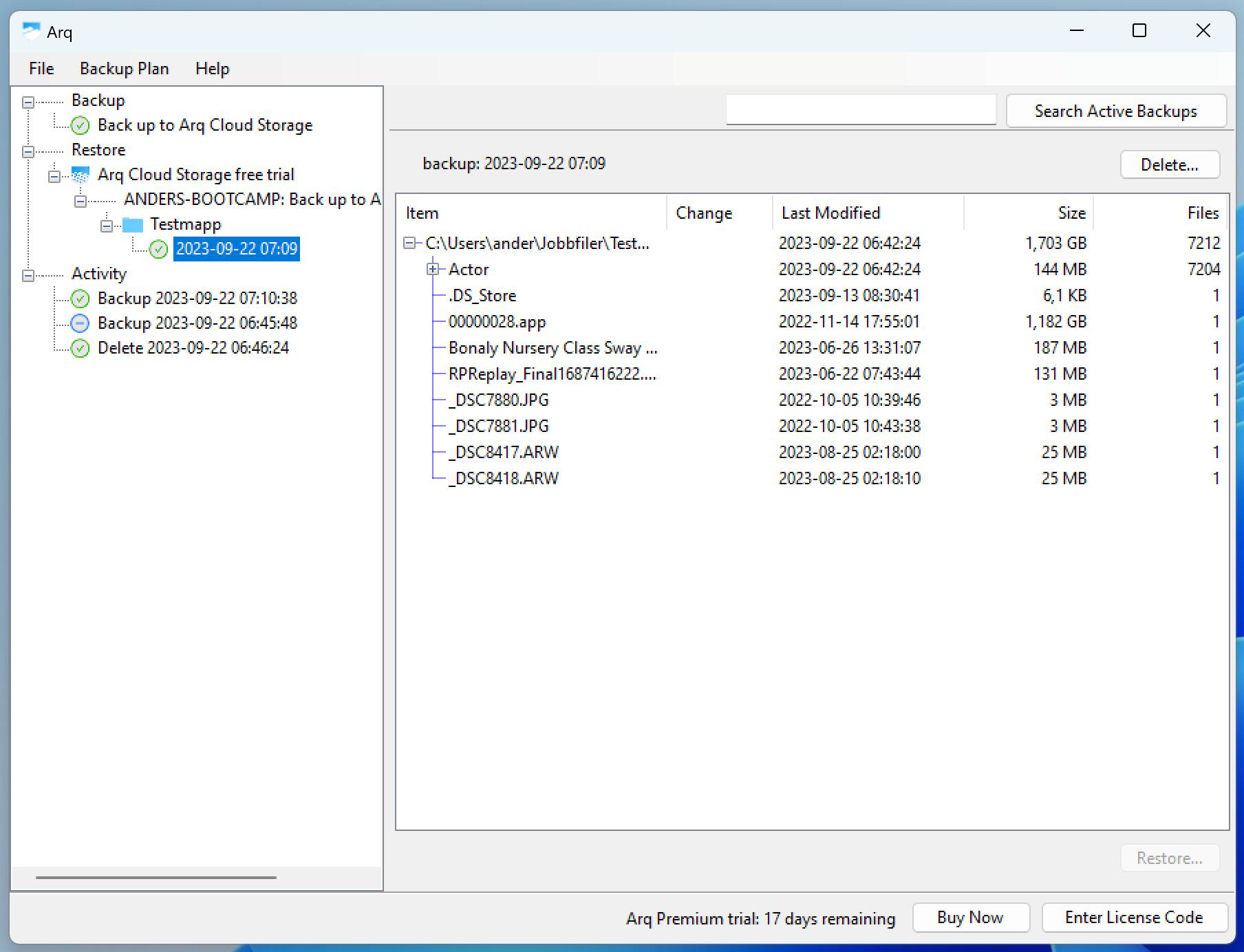The image size is (1244, 952).
Task: Click the Testmapp folder icon
Action: click(131, 224)
